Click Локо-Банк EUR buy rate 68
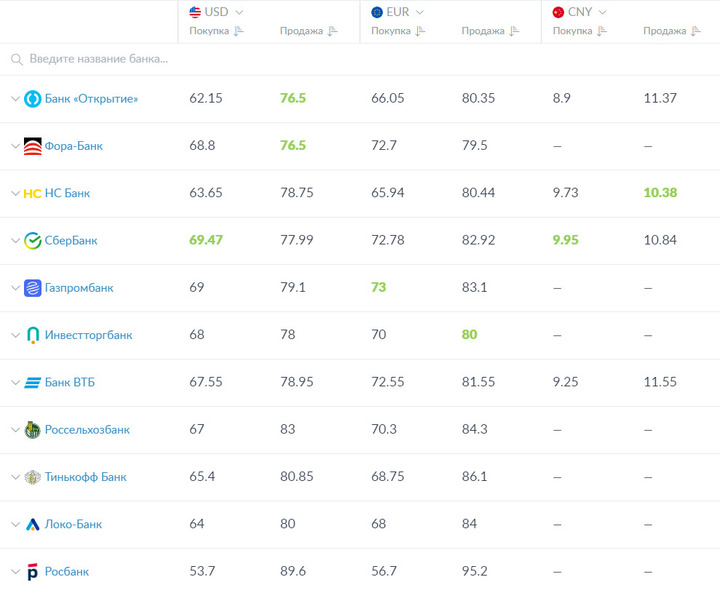 pyautogui.click(x=378, y=524)
